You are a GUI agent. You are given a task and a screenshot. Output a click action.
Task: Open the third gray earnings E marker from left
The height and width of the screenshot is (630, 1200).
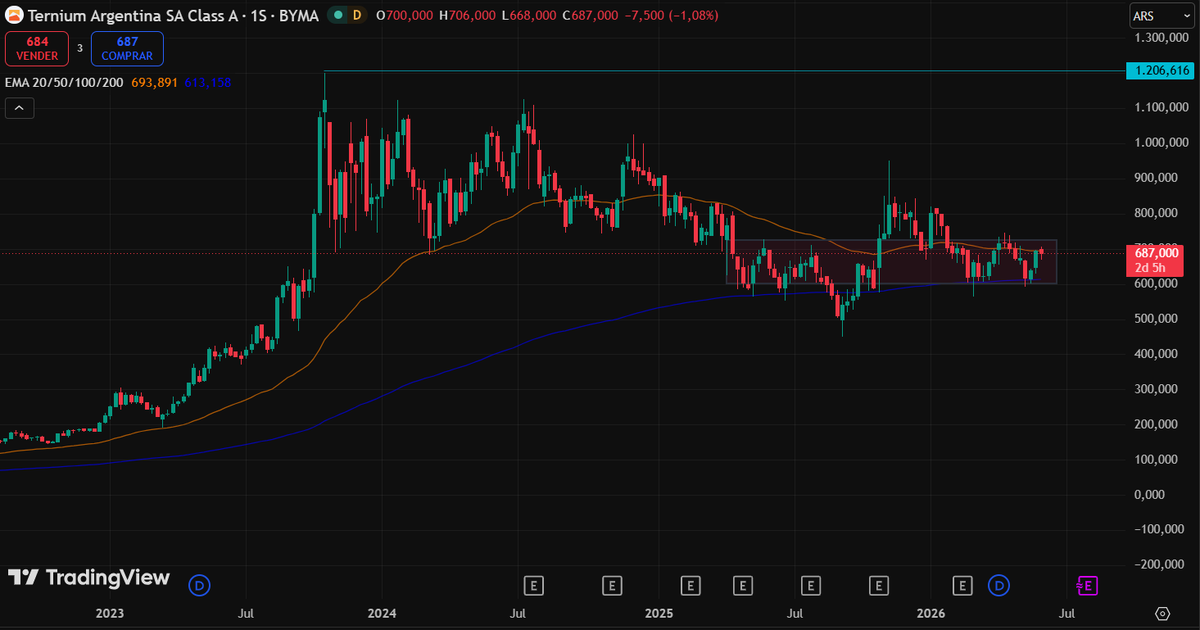click(689, 584)
